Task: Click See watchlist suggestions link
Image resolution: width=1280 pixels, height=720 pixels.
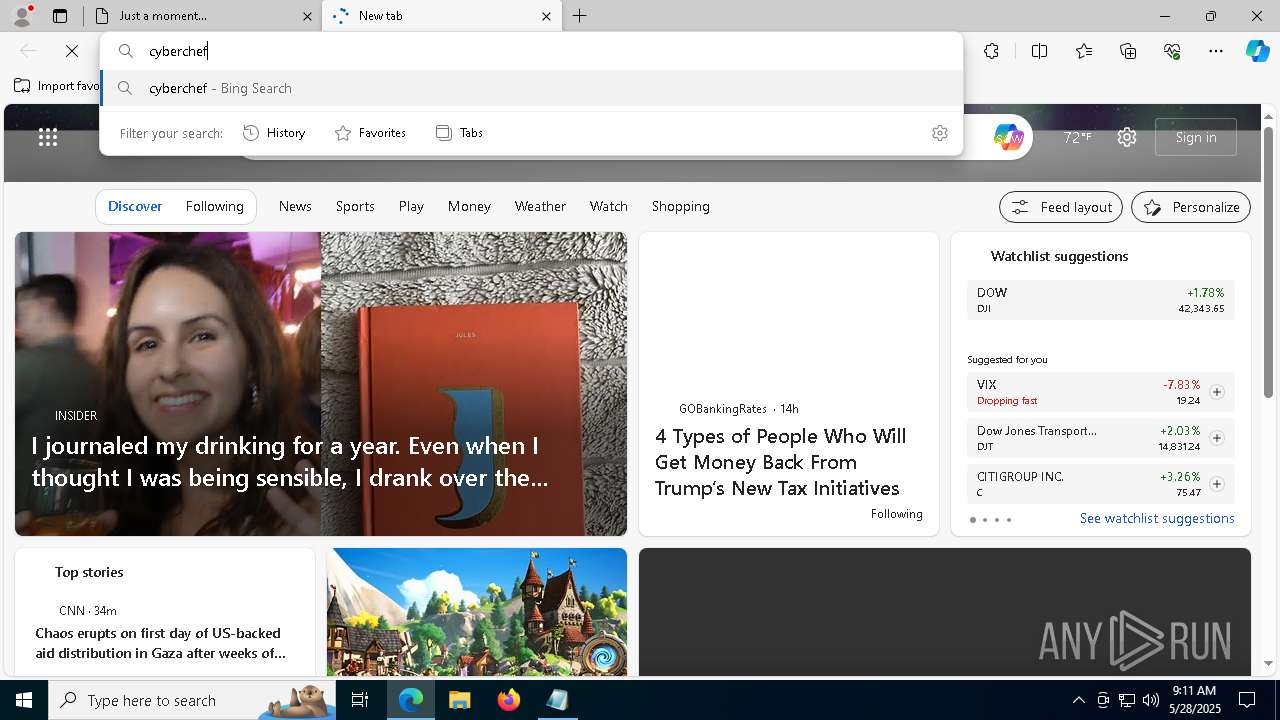Action: tap(1157, 518)
